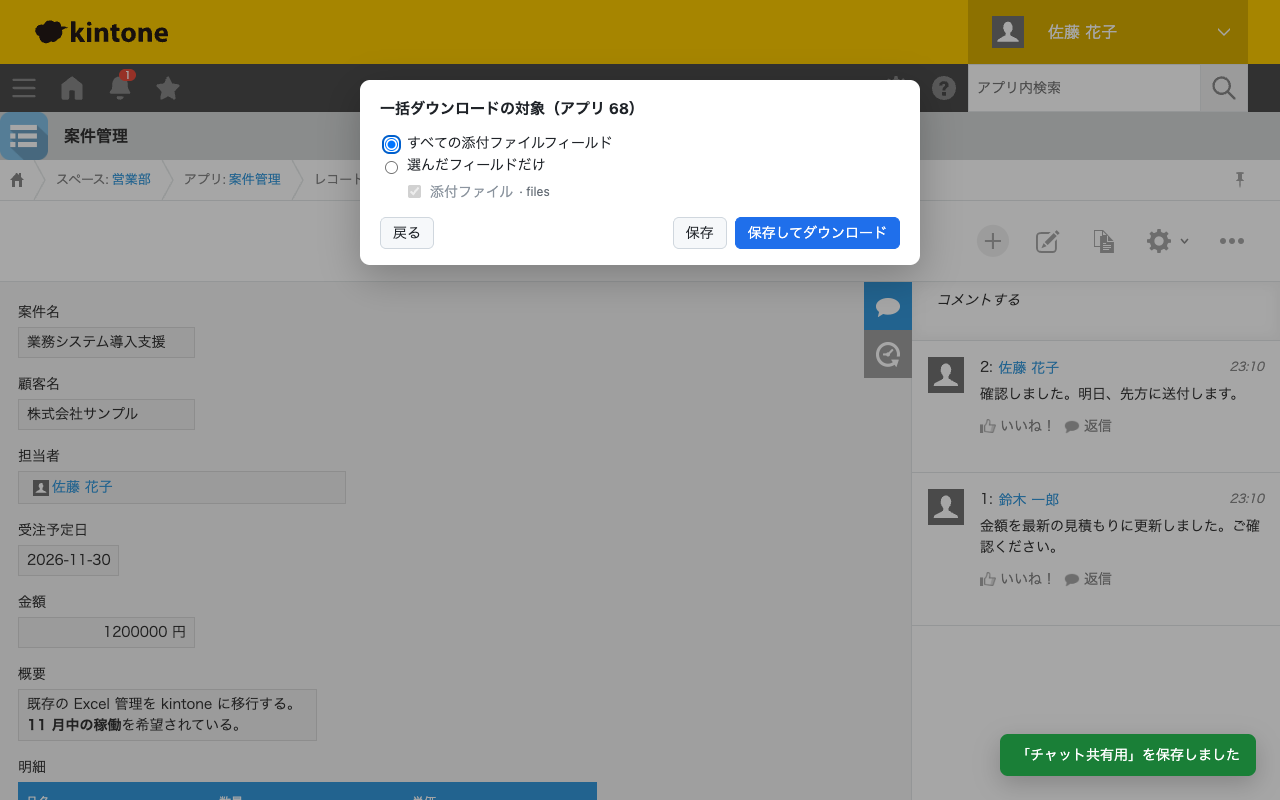The width and height of the screenshot is (1280, 800).
Task: Reply to comment 1 with 返信
Action: (x=1088, y=579)
